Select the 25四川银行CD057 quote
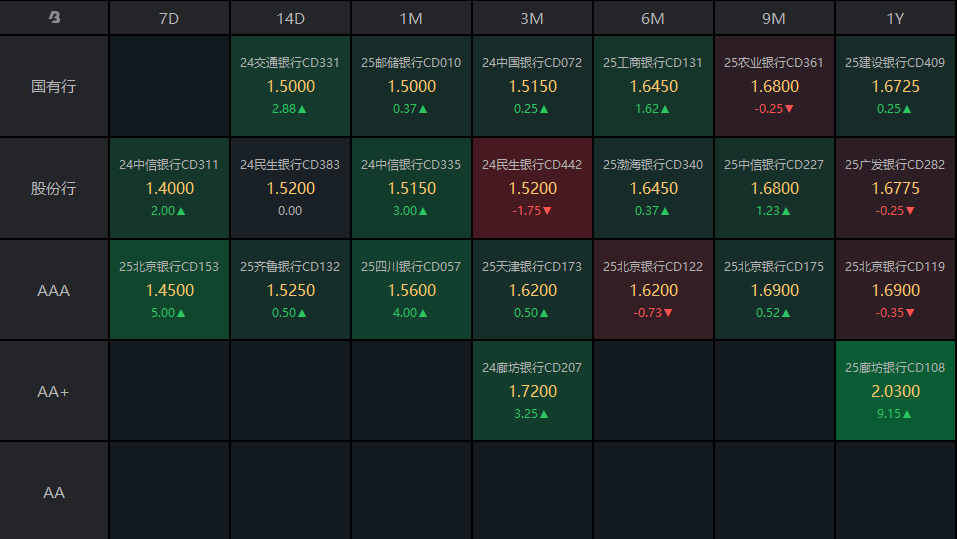 [x=411, y=290]
